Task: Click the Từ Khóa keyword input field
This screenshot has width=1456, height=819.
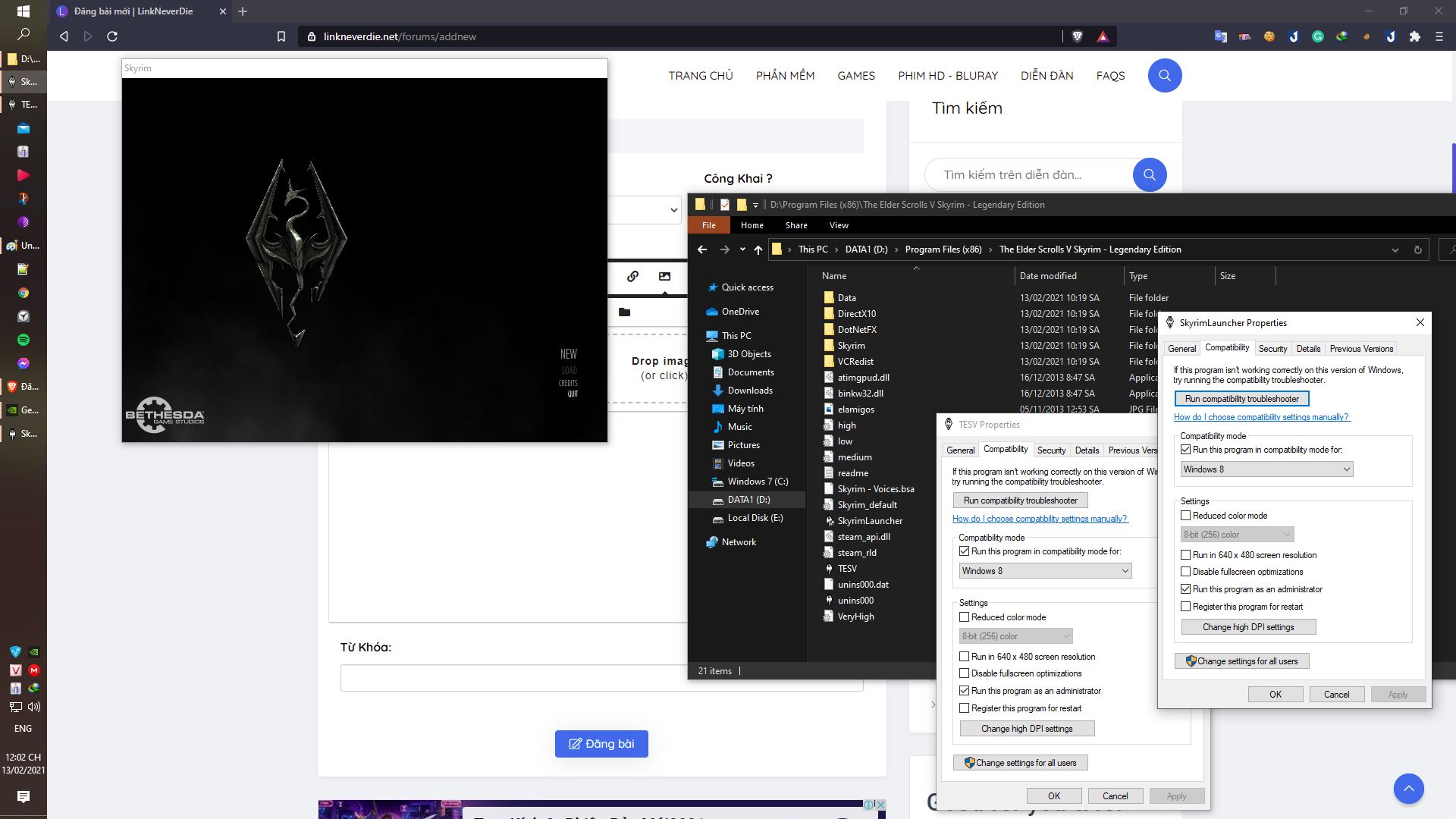Action: pos(516,678)
